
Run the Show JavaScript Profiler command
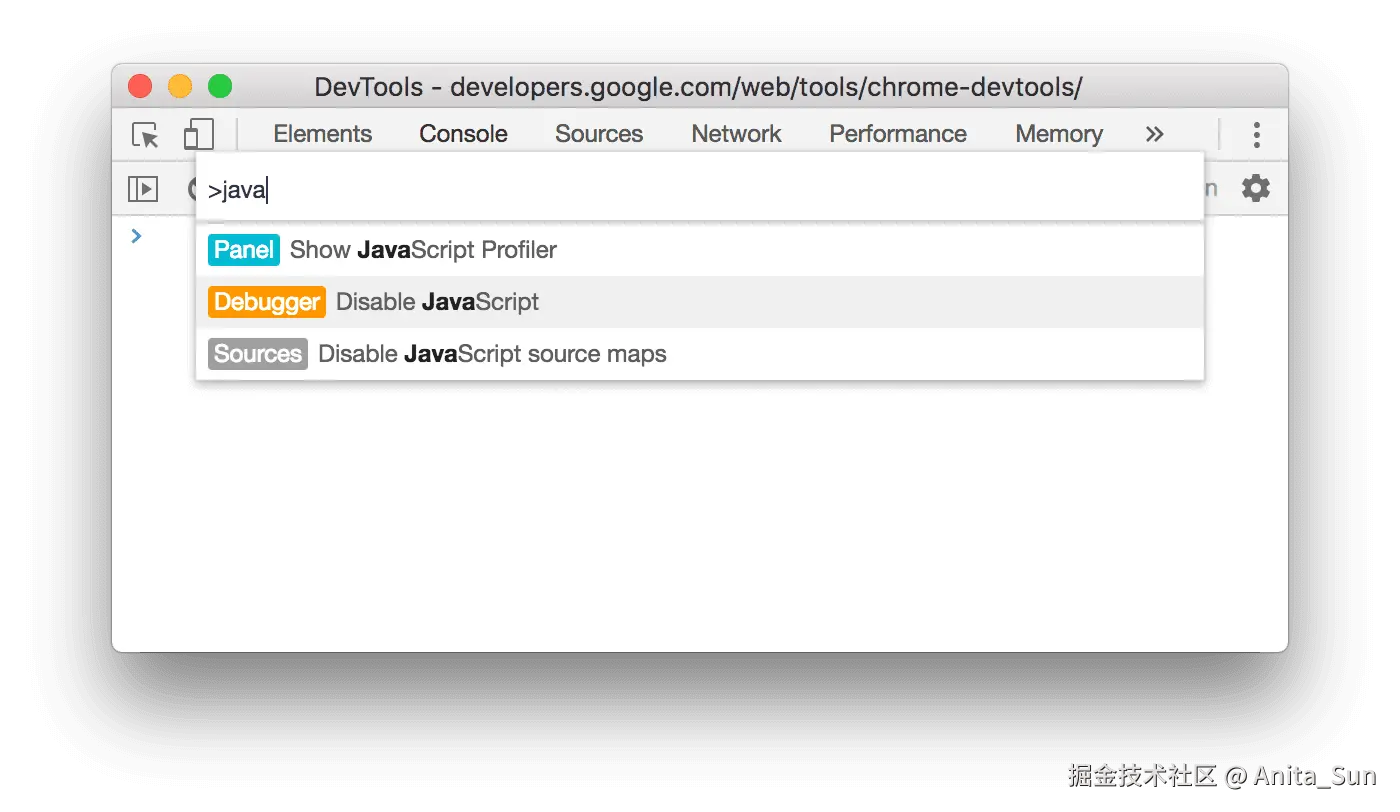tap(422, 249)
